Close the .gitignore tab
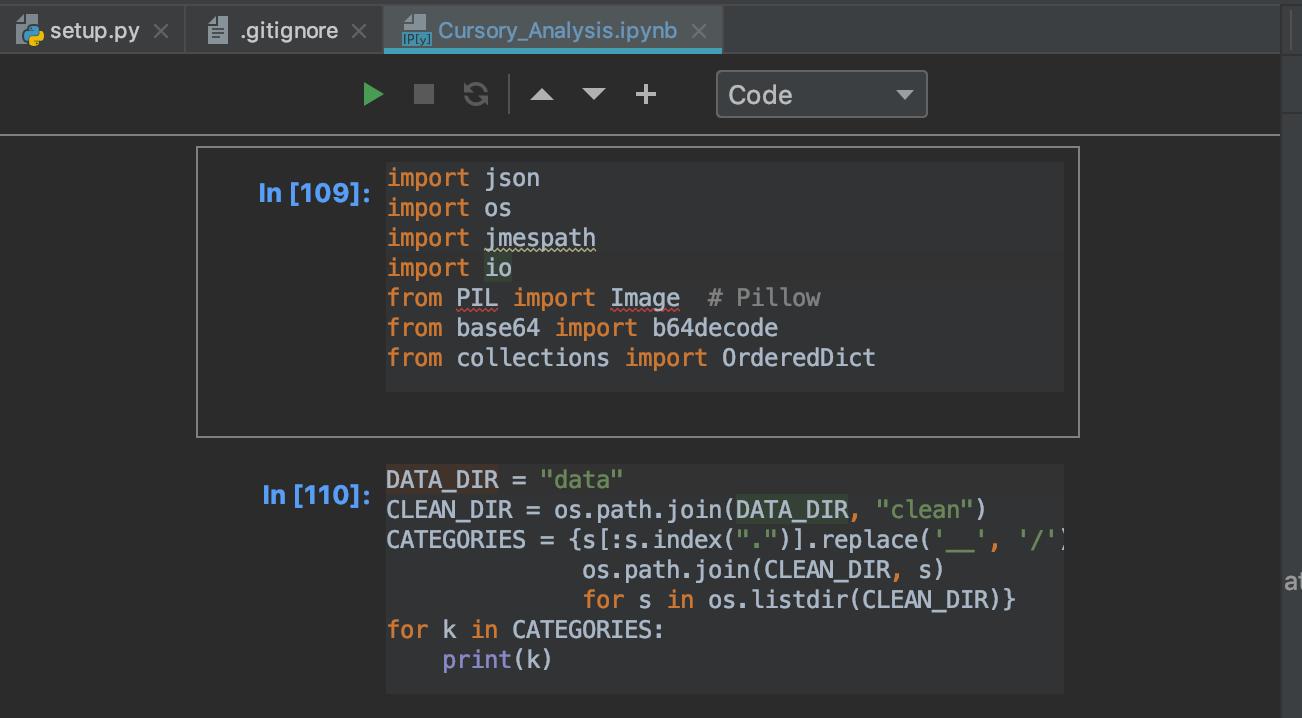 click(359, 32)
